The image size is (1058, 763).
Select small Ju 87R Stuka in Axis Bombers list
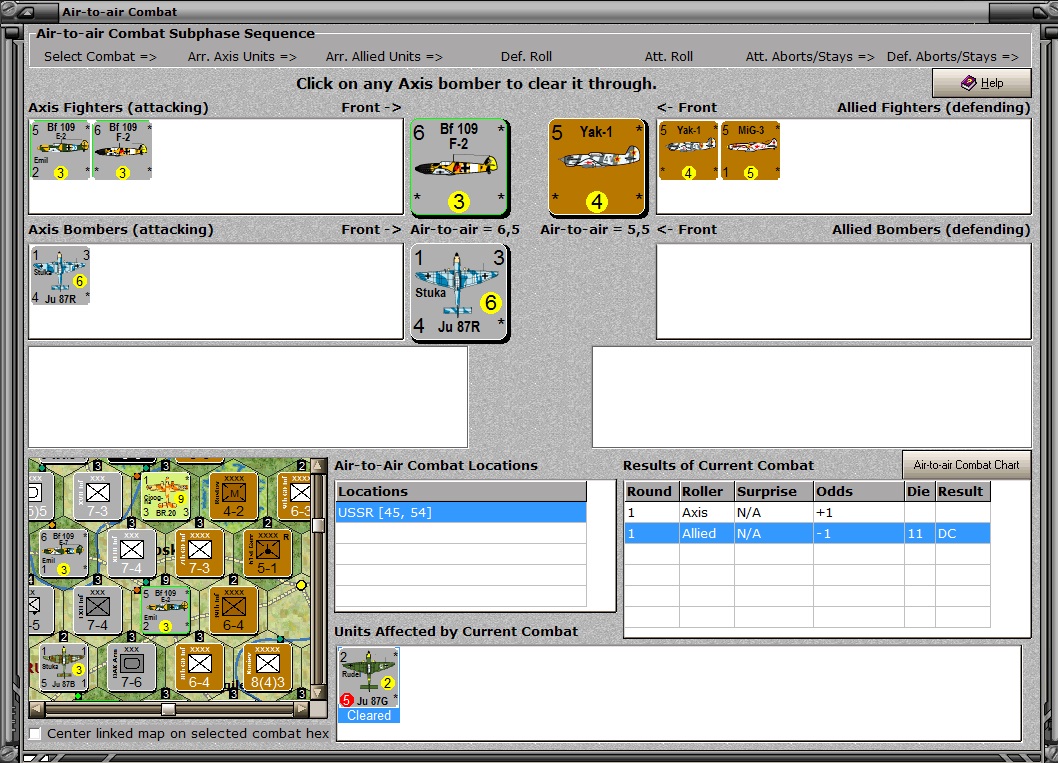tap(60, 275)
